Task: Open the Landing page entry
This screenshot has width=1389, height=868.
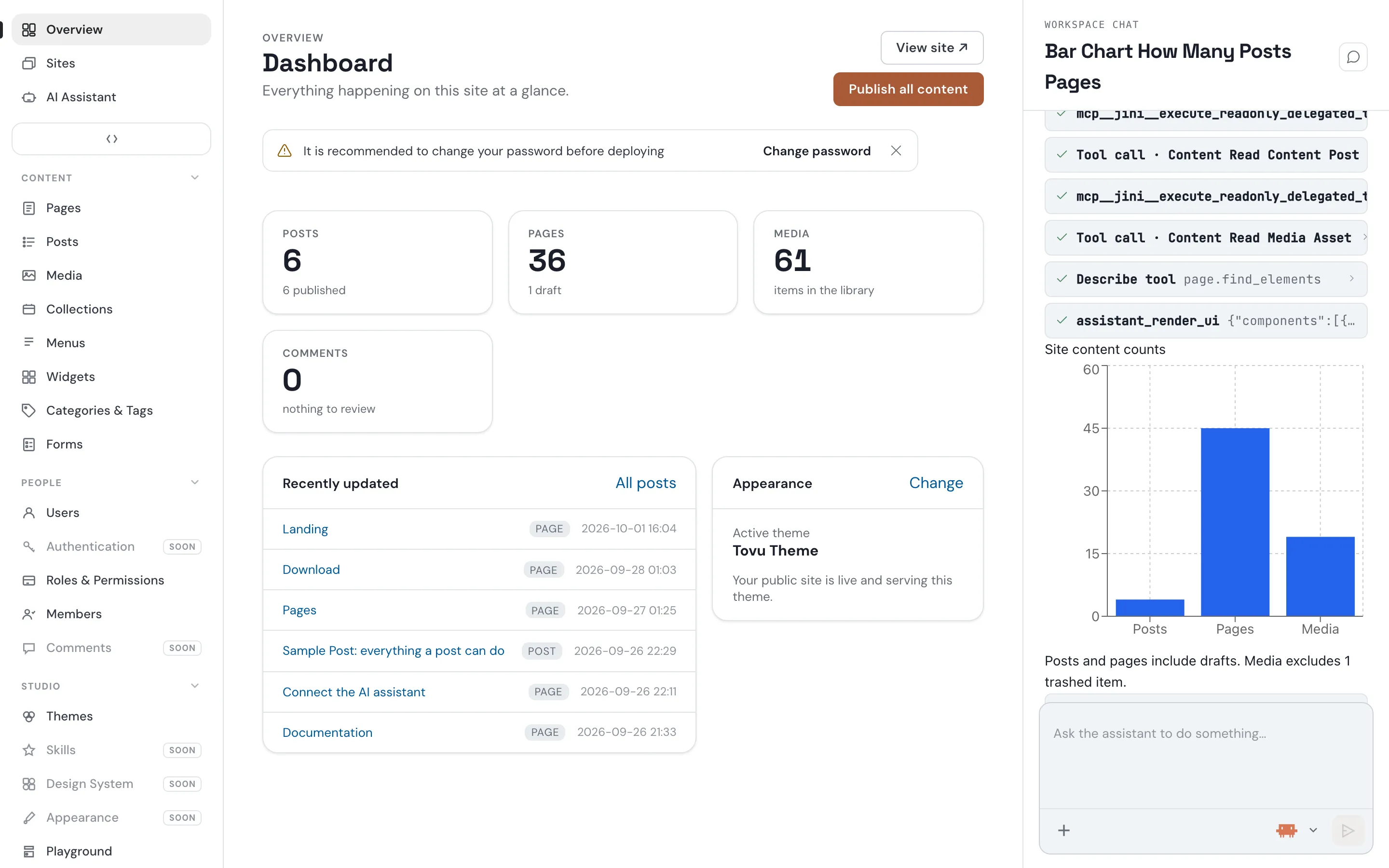Action: [305, 529]
